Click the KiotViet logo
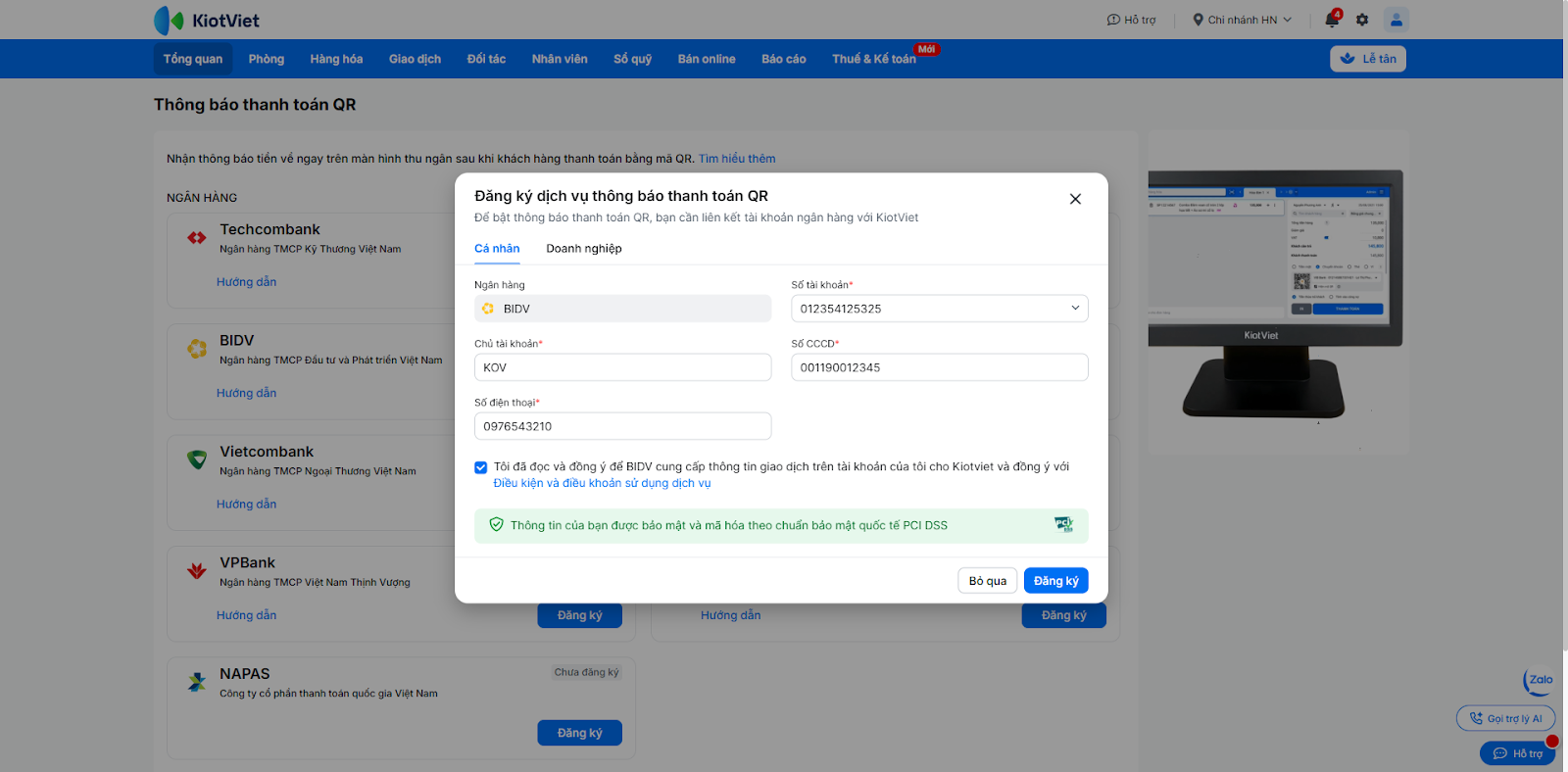Screen dimensions: 1568x772 (x=207, y=21)
